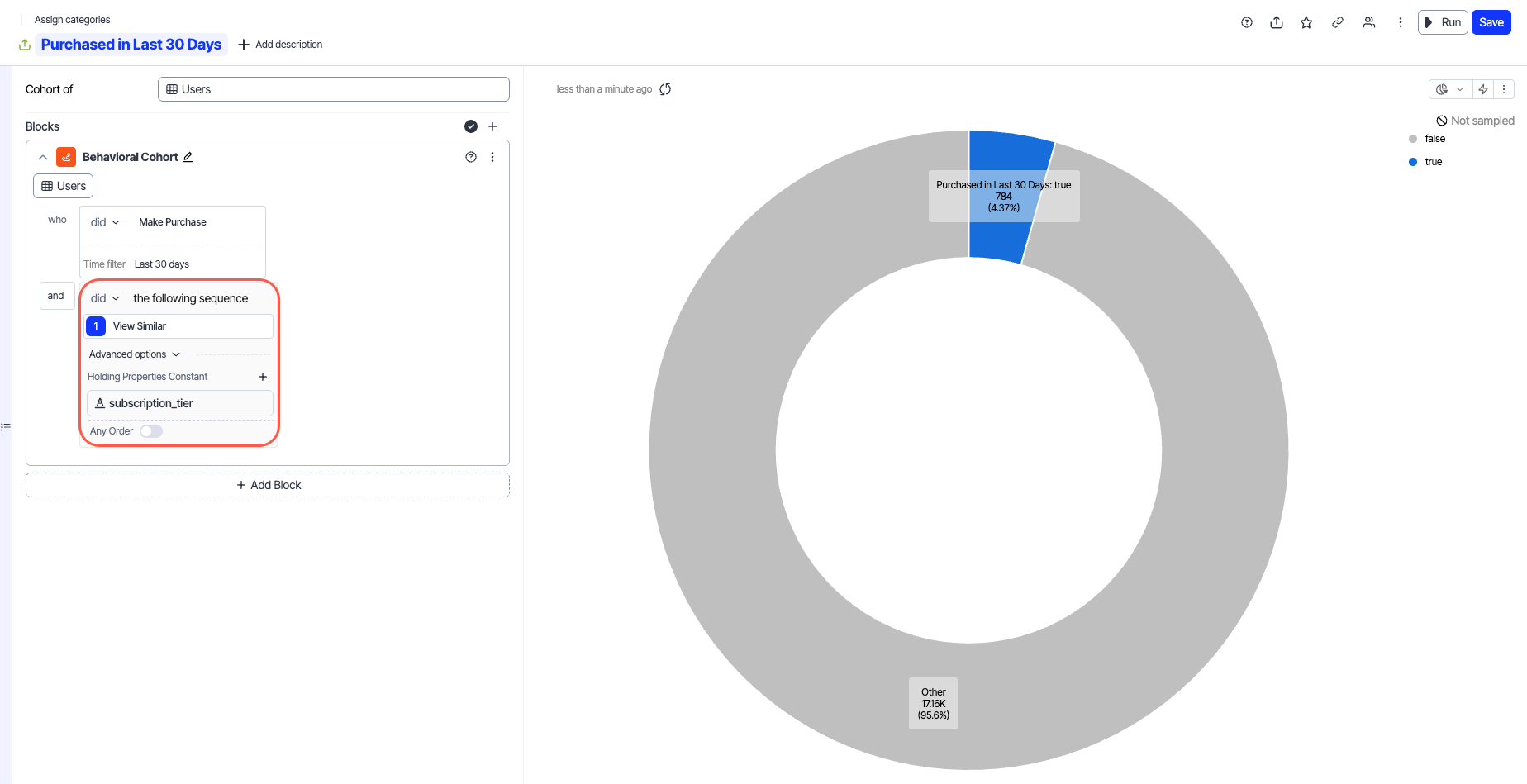
Task: Open Behavioral Cohort block help icon
Action: point(471,157)
